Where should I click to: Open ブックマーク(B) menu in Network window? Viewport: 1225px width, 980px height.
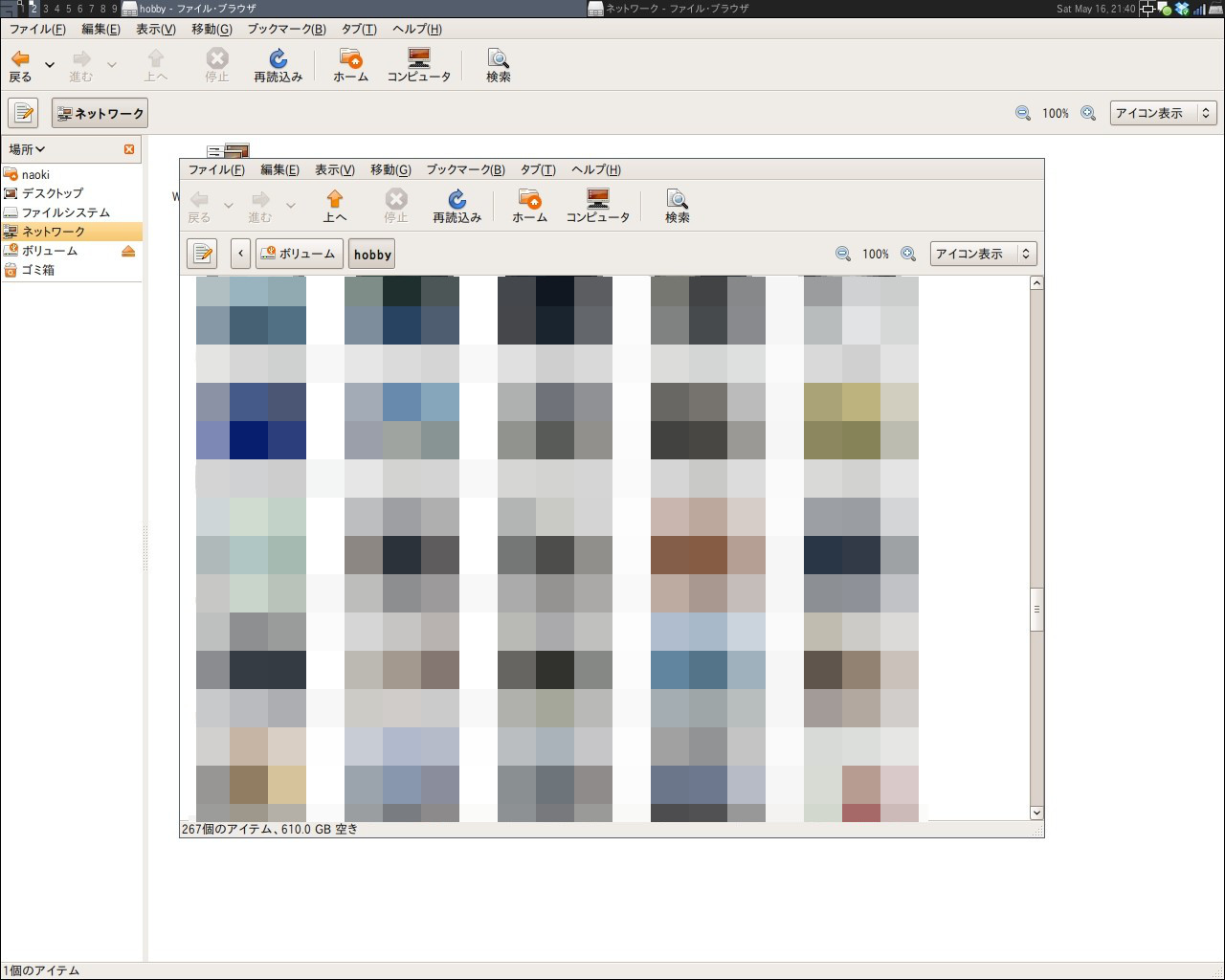(x=286, y=29)
